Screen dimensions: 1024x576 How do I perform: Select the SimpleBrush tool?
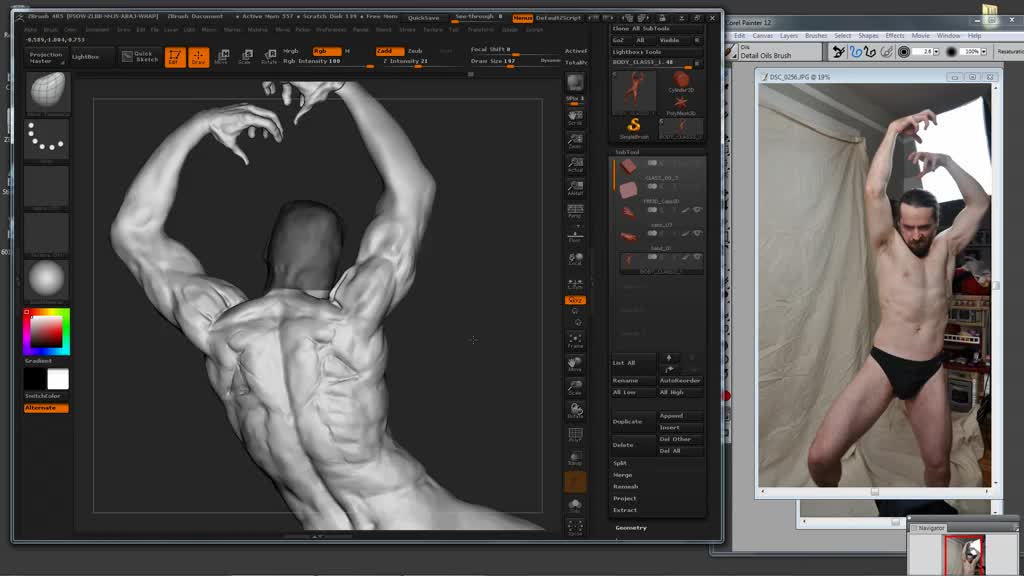[633, 127]
